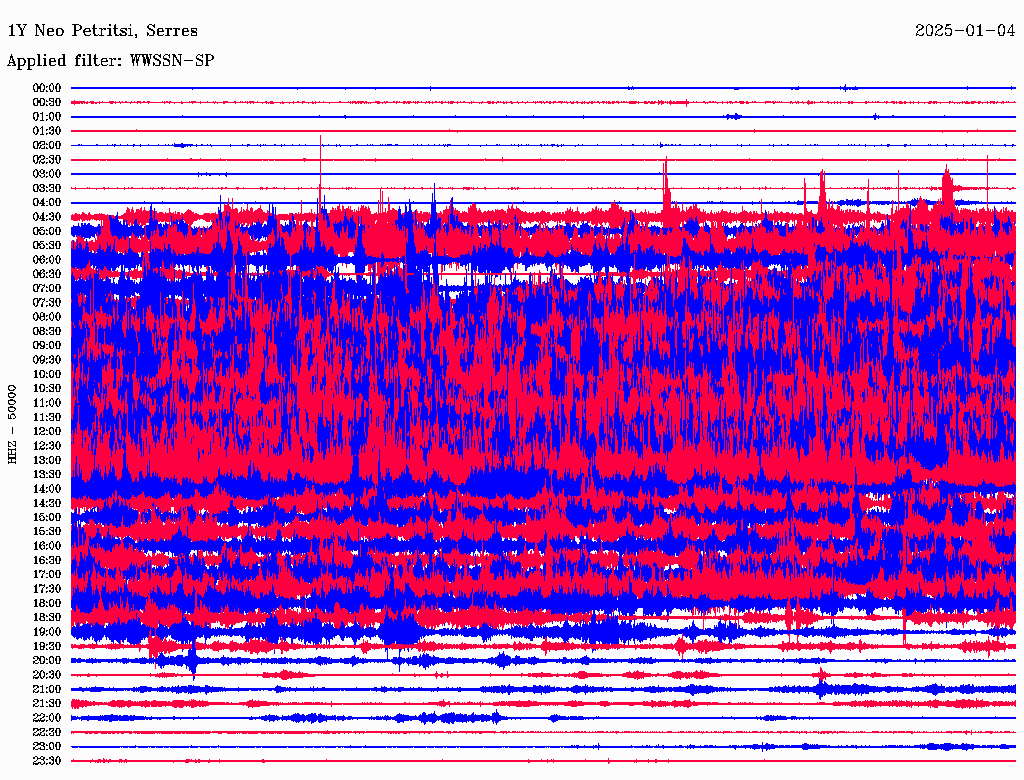The height and width of the screenshot is (780, 1024).
Task: Click the 20:30 time label
Action: [47, 675]
